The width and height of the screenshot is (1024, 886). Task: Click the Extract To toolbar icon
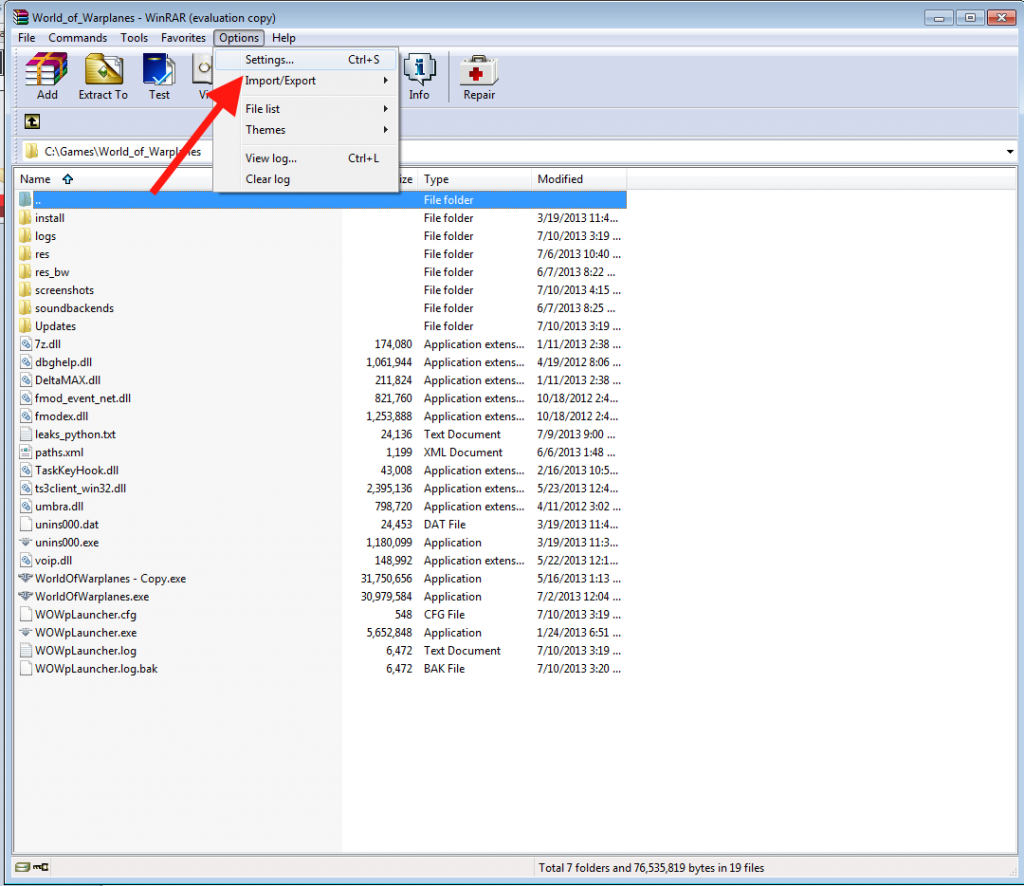103,69
